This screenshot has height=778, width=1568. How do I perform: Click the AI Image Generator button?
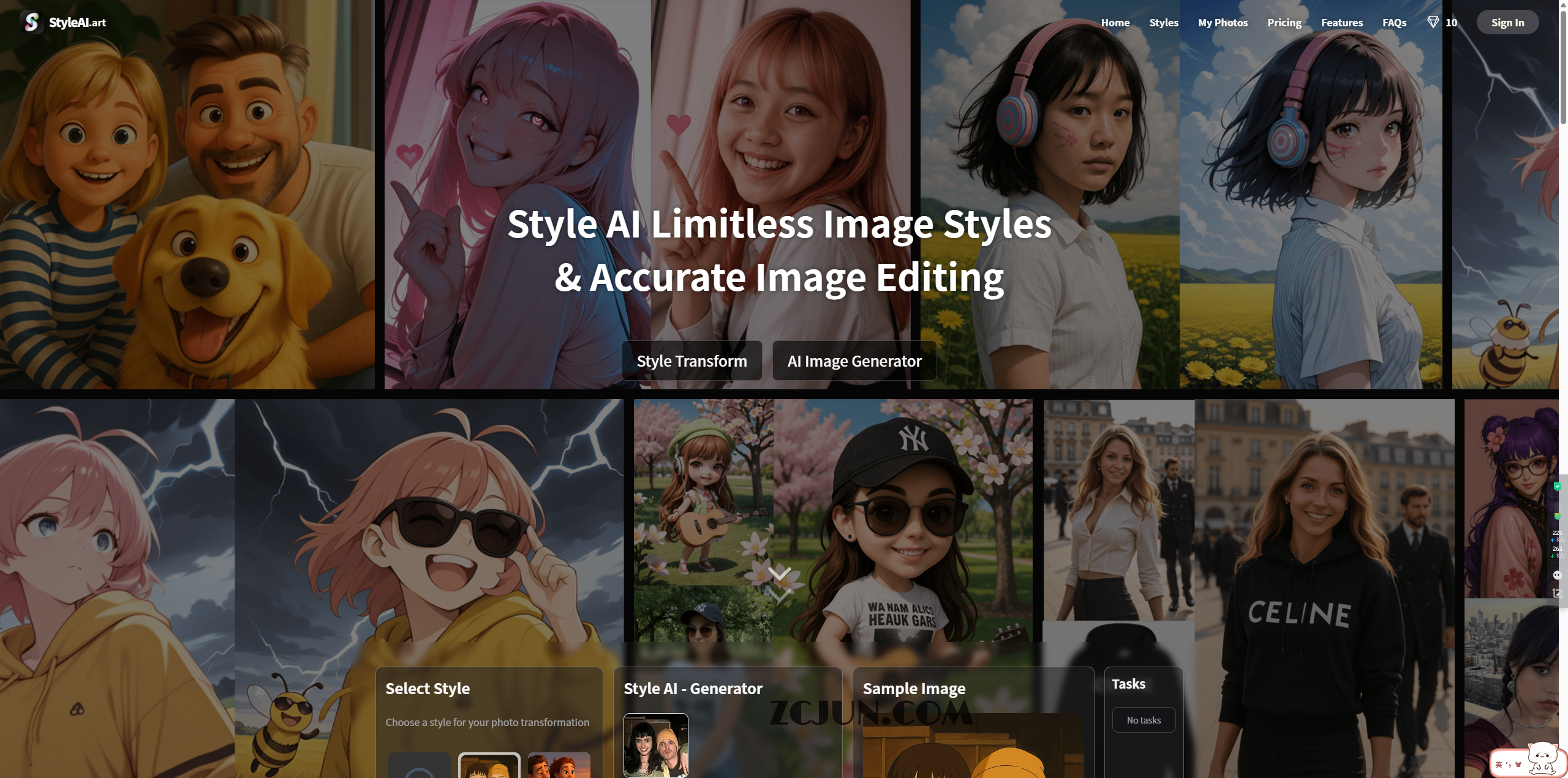click(854, 361)
